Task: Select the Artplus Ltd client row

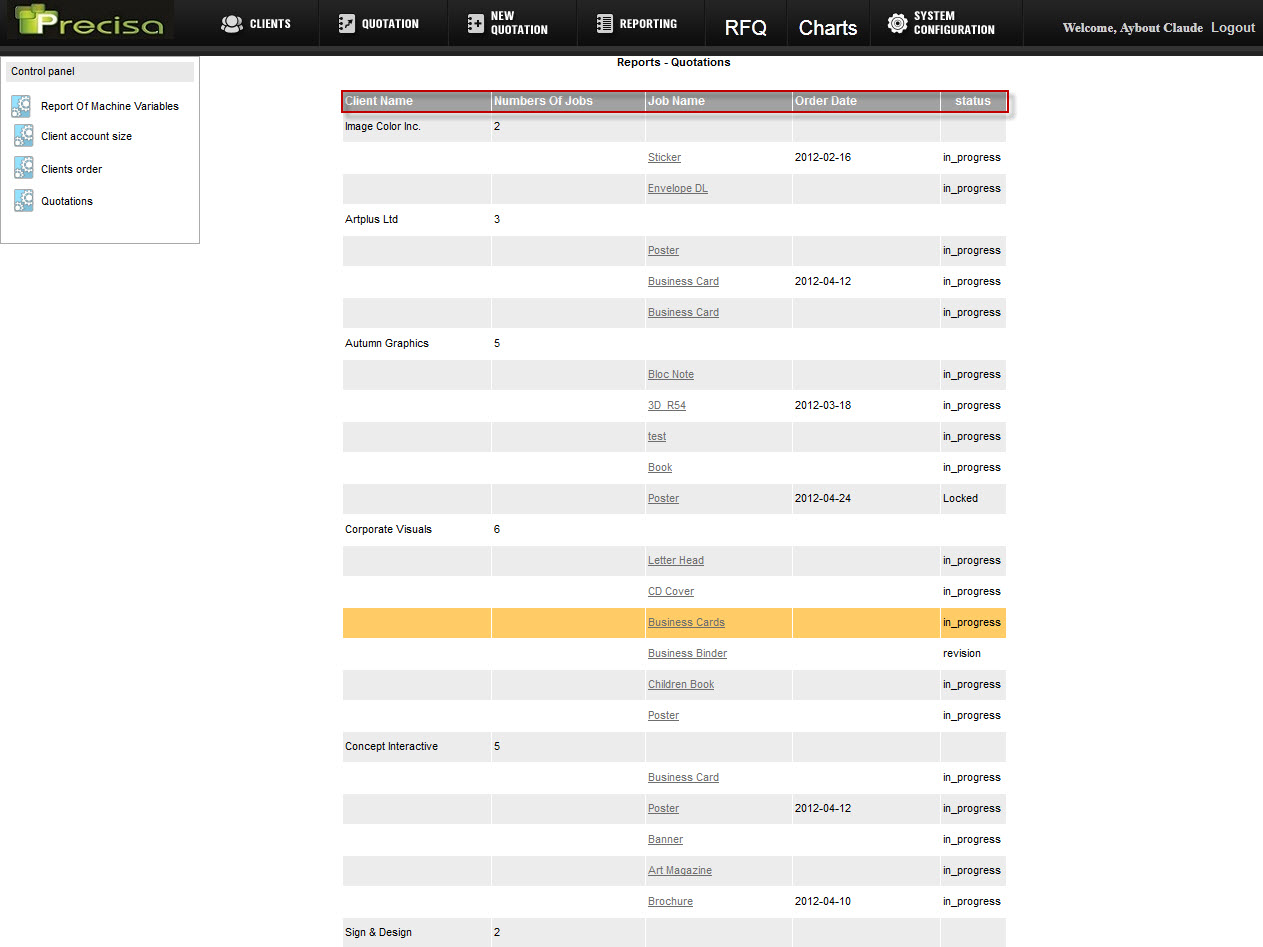Action: pyautogui.click(x=674, y=219)
